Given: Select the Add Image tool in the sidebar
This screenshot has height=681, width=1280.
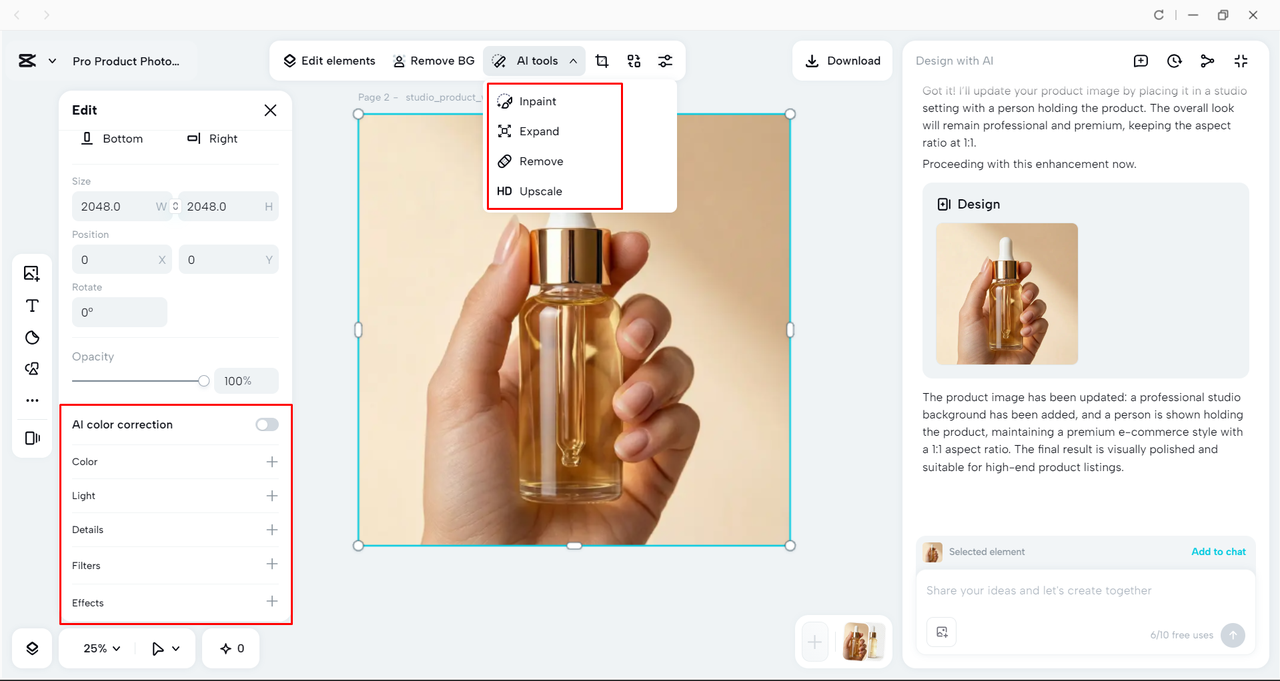Looking at the screenshot, I should [31, 272].
